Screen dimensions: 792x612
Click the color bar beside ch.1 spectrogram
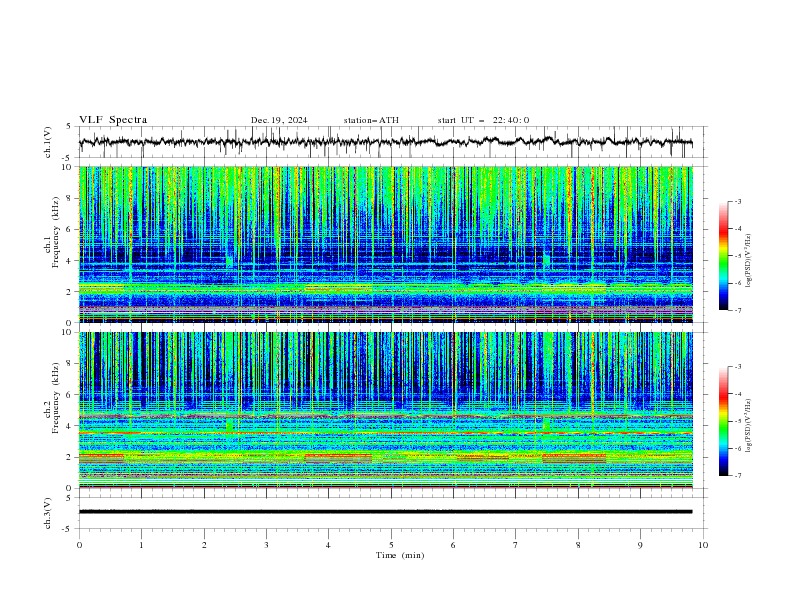pyautogui.click(x=724, y=256)
